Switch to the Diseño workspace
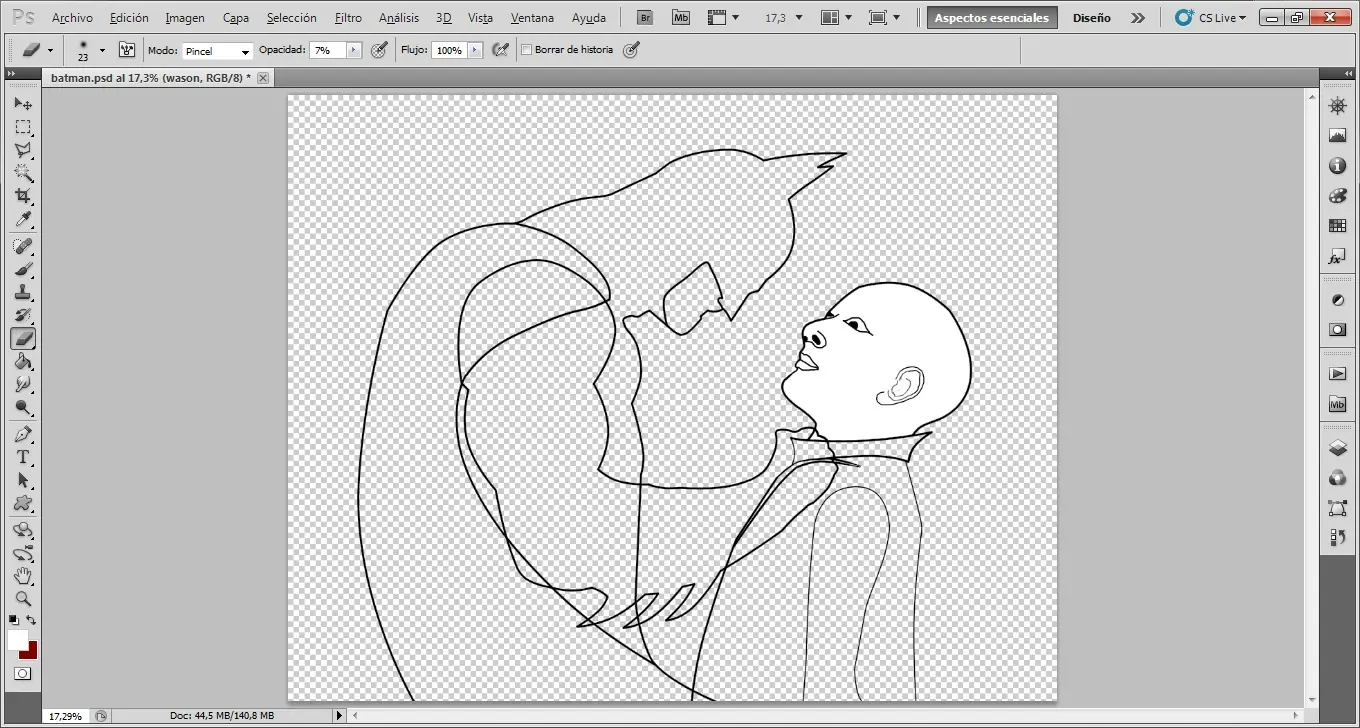Image resolution: width=1360 pixels, height=728 pixels. [1091, 18]
